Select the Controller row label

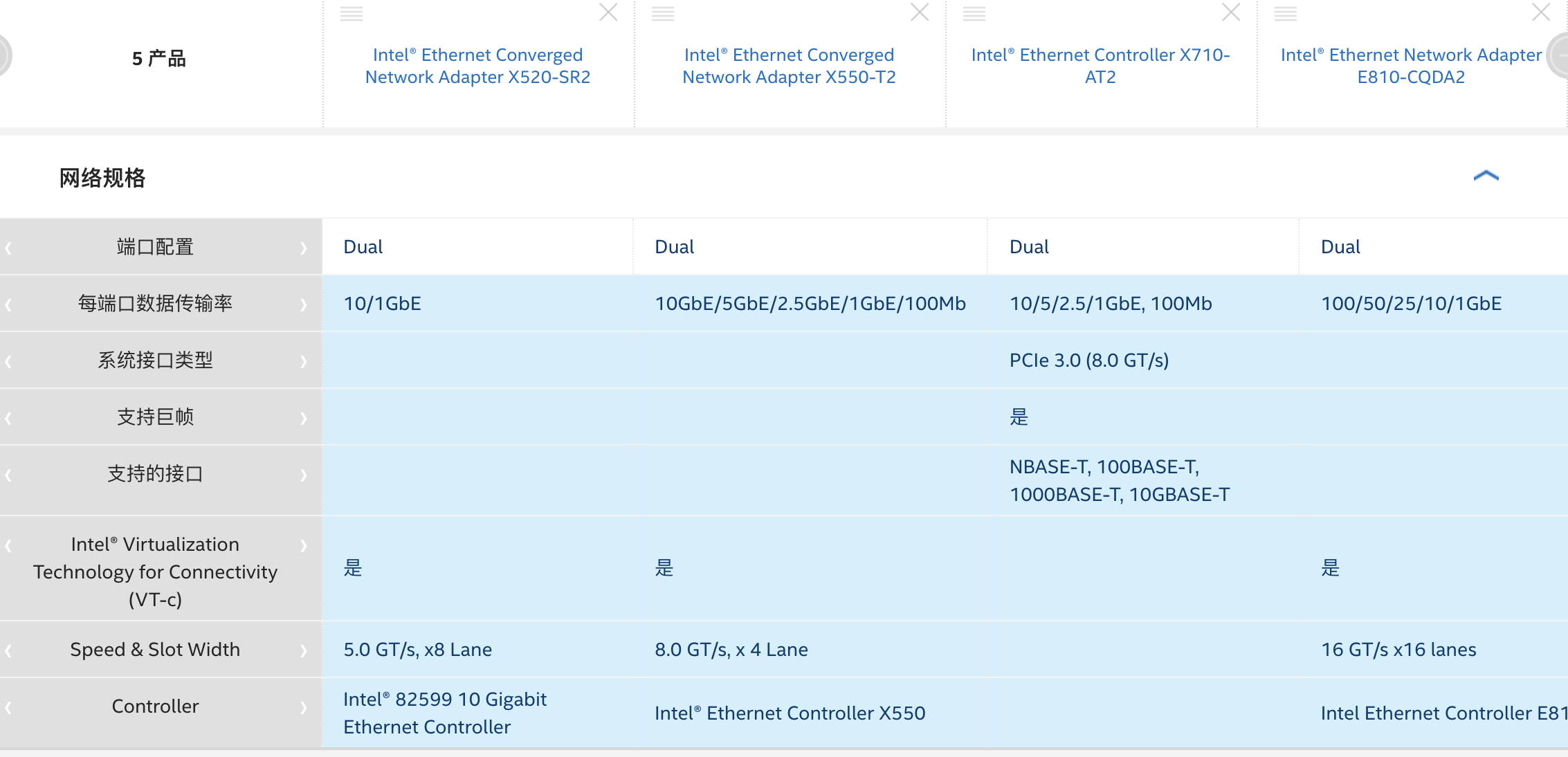click(x=155, y=706)
